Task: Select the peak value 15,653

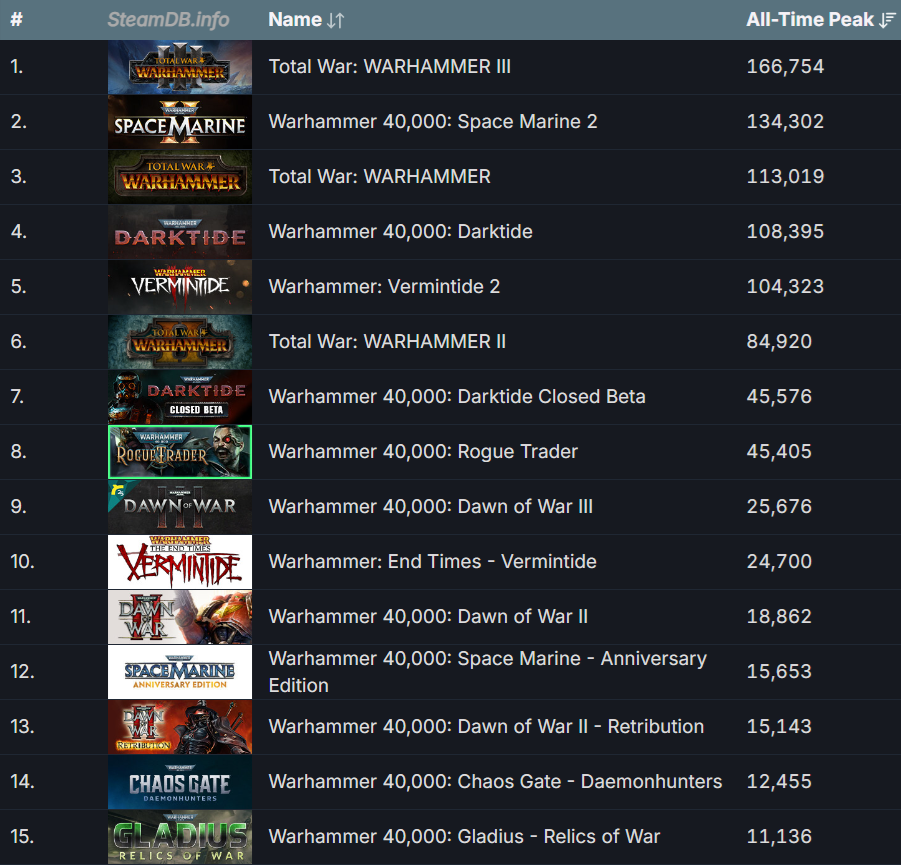Action: pyautogui.click(x=779, y=671)
